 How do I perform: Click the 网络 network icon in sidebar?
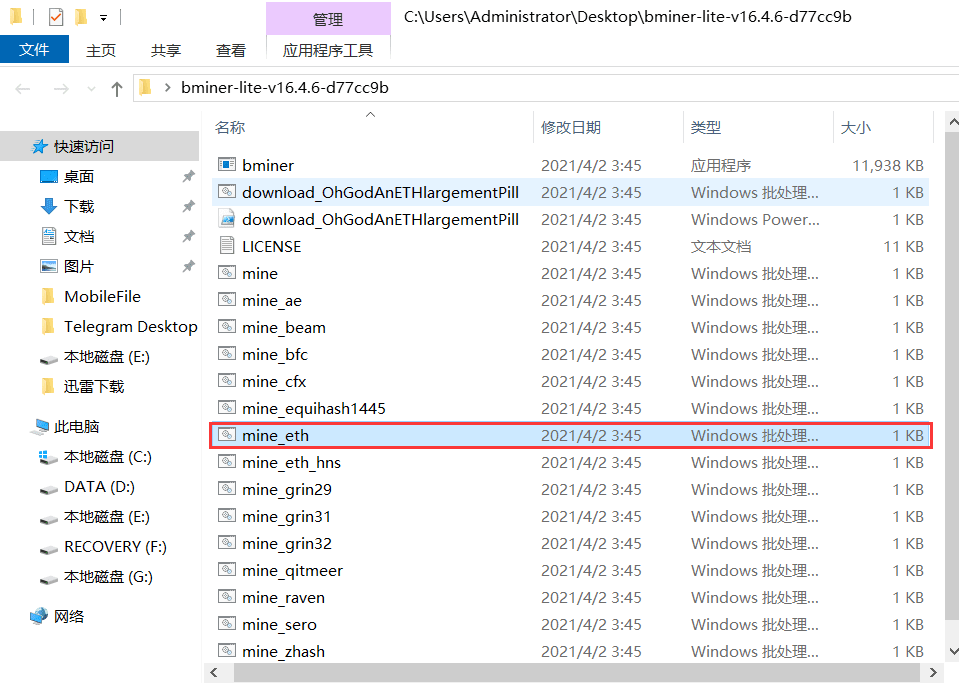pyautogui.click(x=39, y=616)
